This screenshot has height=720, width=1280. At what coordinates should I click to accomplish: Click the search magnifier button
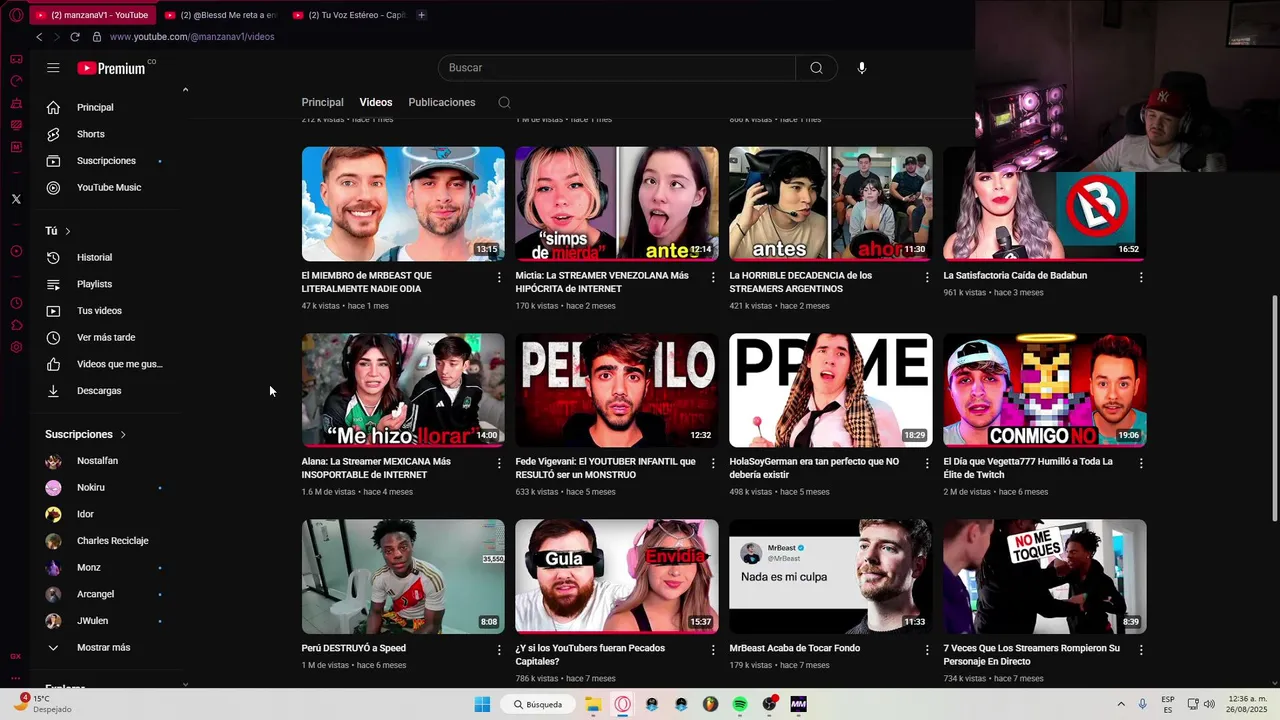[x=816, y=68]
